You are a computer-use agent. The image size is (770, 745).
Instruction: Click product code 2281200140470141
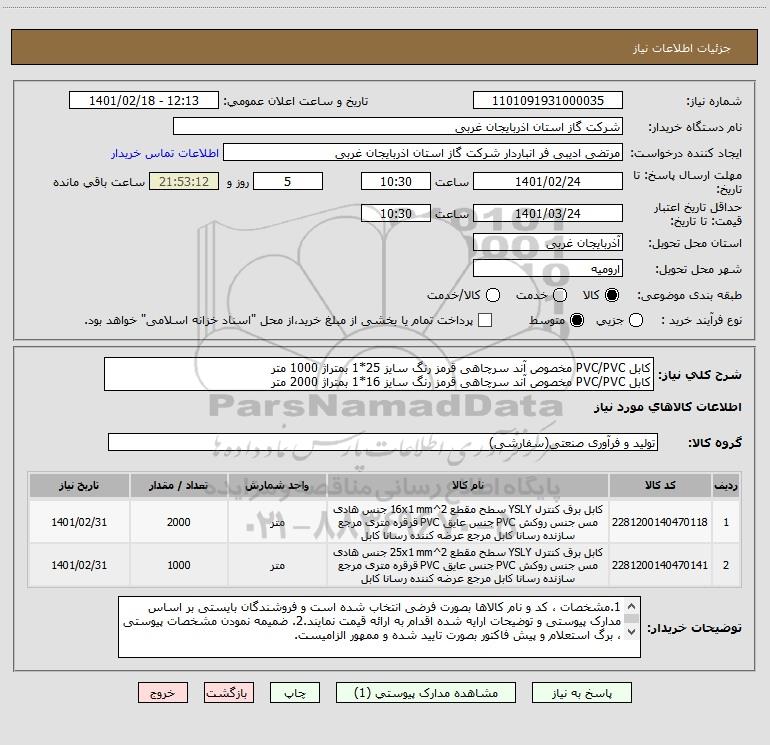click(660, 565)
